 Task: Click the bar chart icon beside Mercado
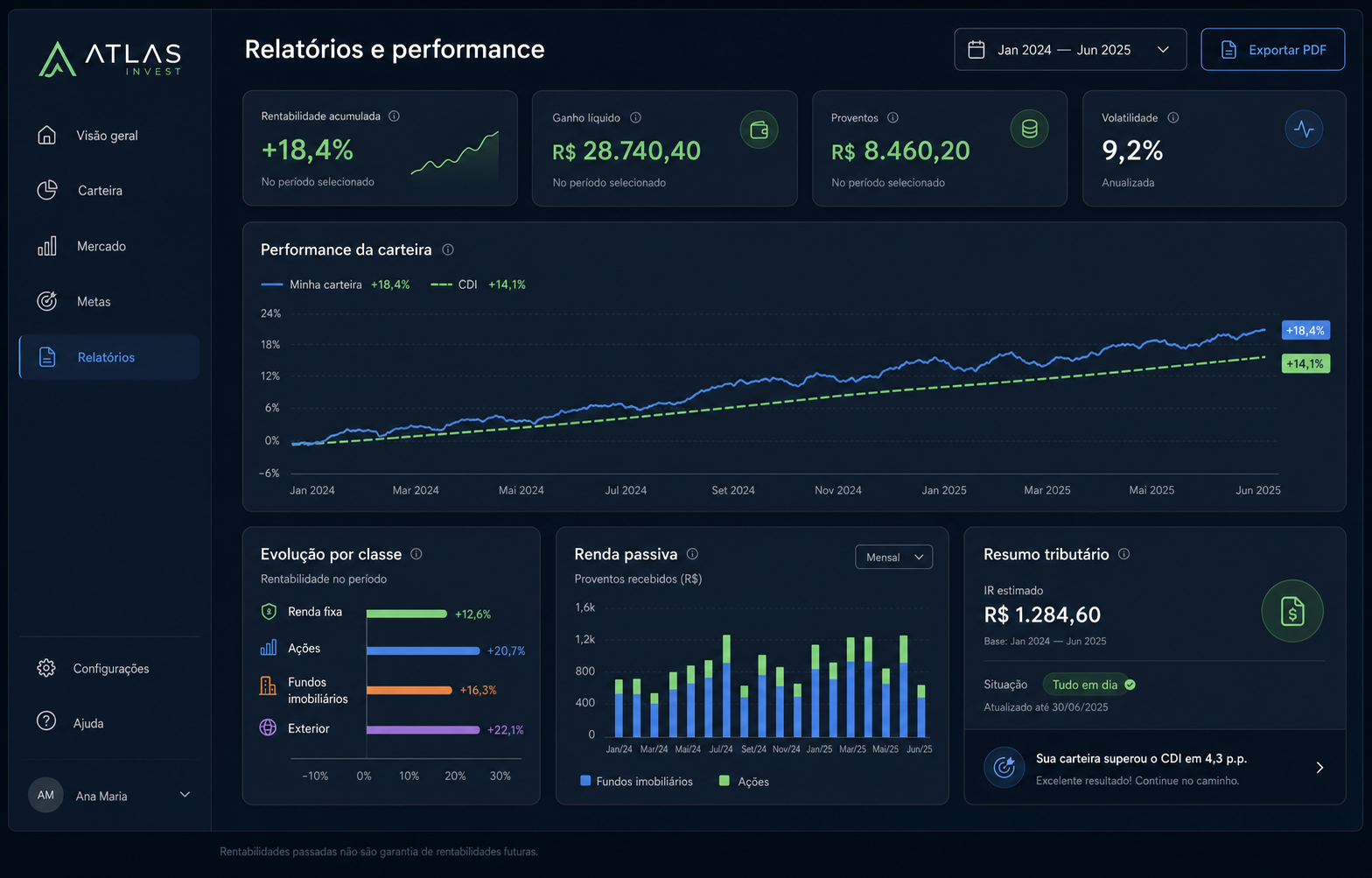click(x=47, y=246)
